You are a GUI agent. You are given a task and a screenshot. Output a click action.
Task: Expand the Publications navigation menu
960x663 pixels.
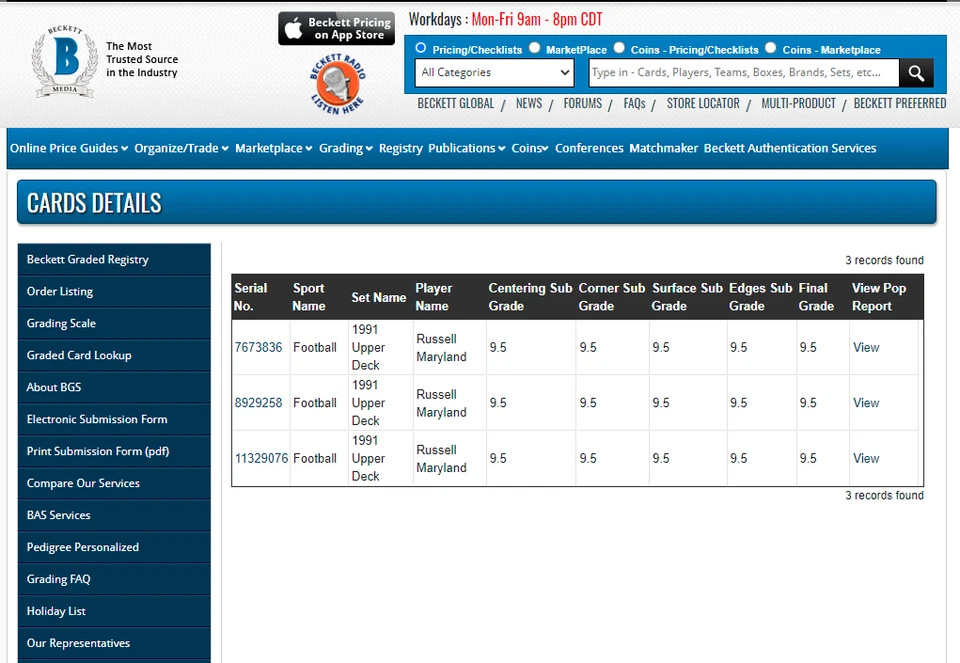point(467,148)
